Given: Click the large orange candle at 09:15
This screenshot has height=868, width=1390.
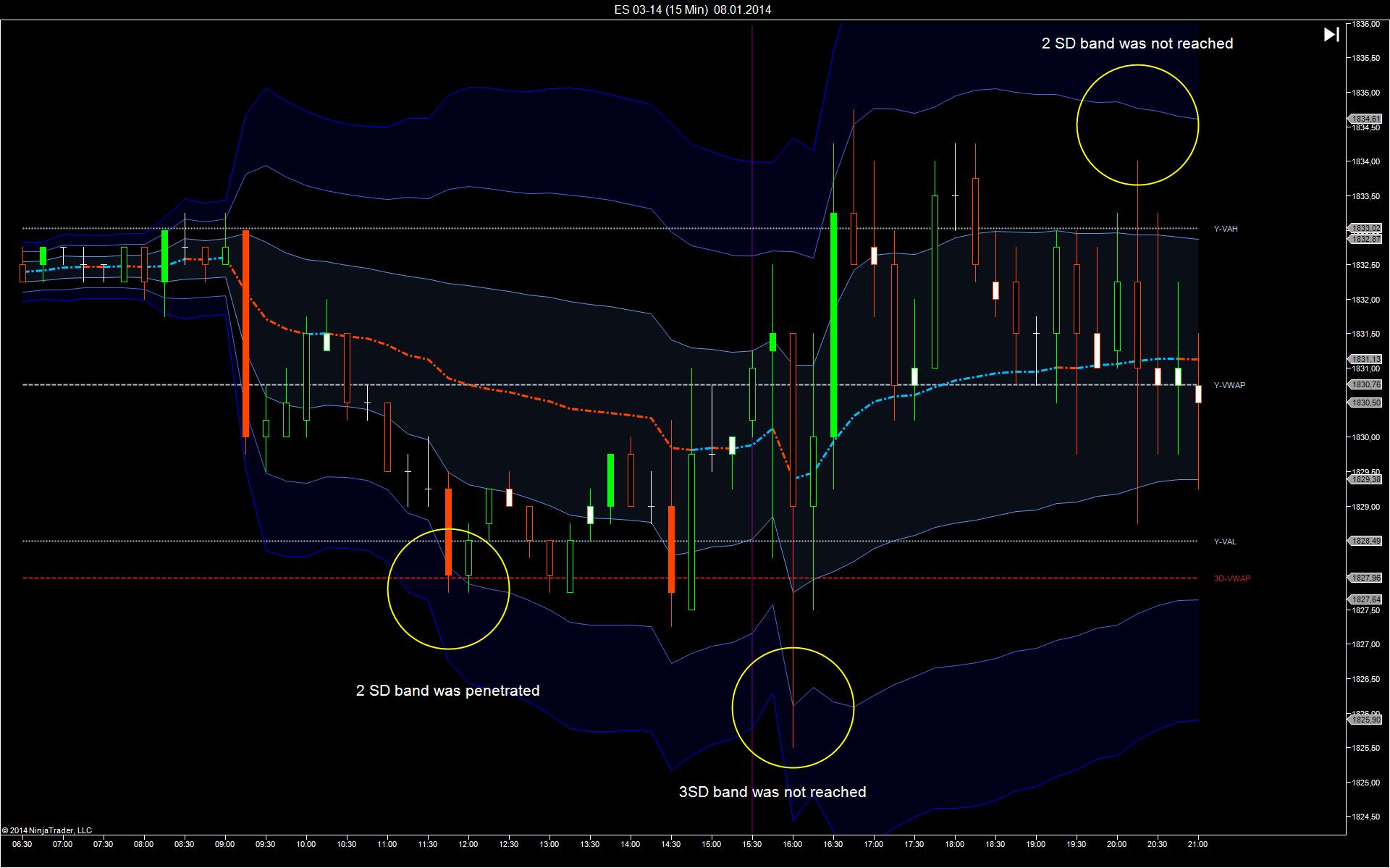Looking at the screenshot, I should (x=245, y=334).
